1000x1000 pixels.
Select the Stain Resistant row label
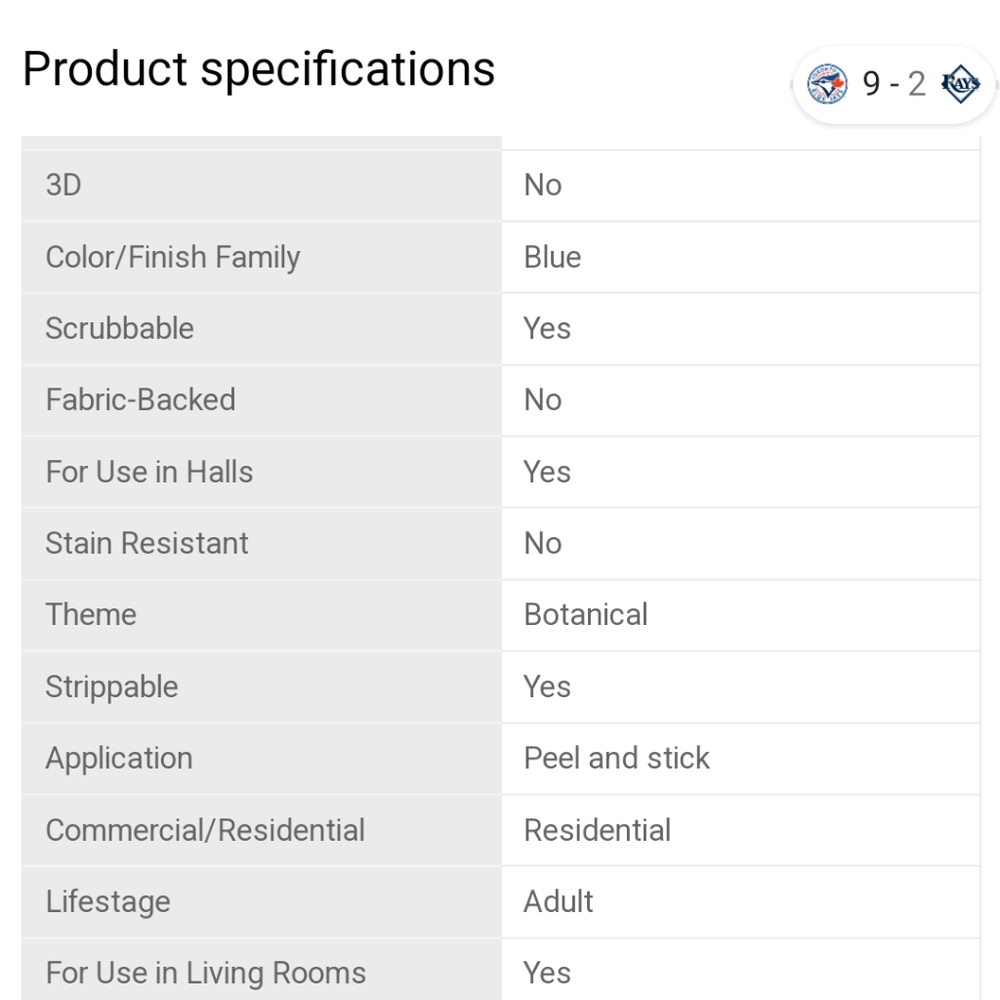tap(147, 543)
